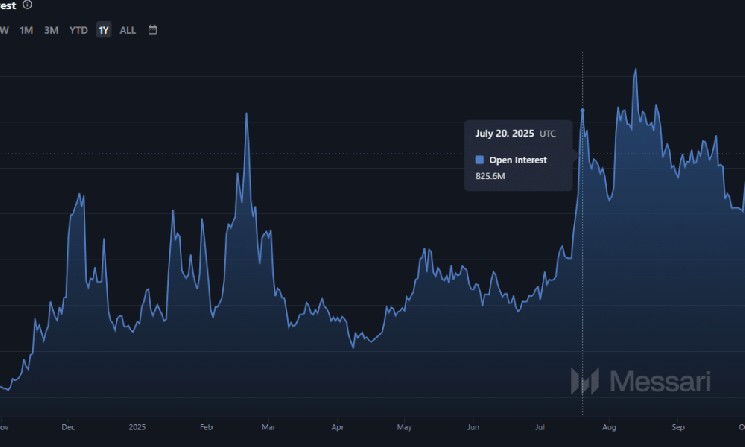Screen dimensions: 745x447
Task: Click the 825.6M value in tooltip
Action: (490, 176)
